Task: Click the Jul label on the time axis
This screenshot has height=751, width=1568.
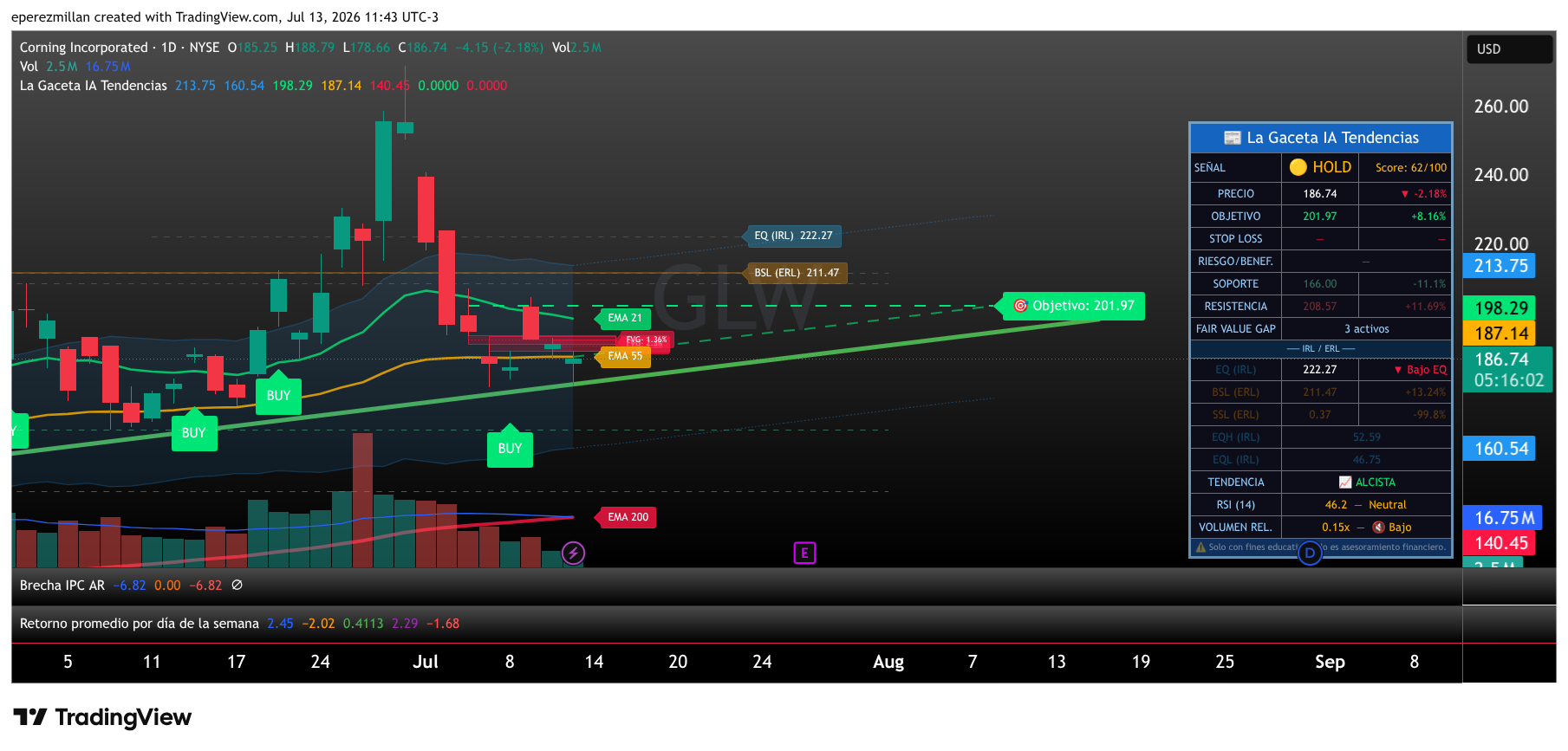Action: 426,662
